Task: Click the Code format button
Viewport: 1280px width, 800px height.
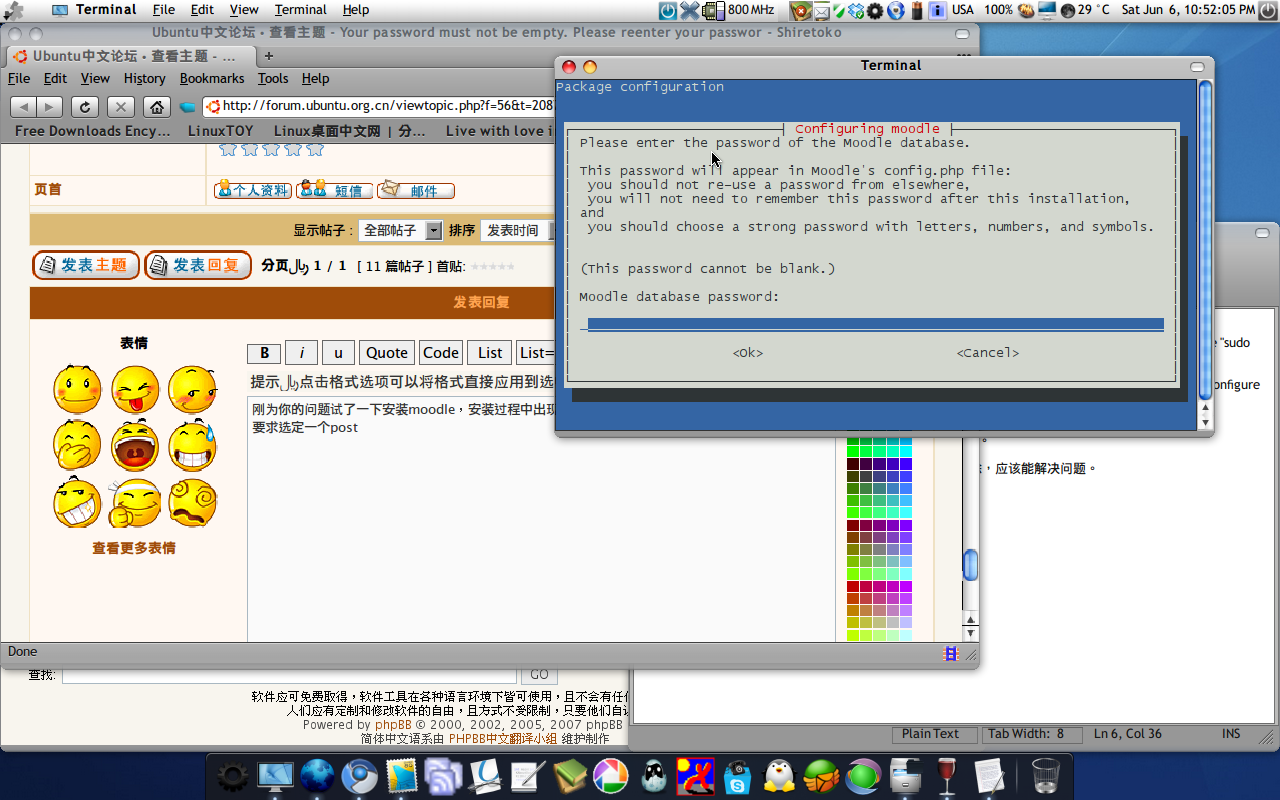Action: (441, 352)
